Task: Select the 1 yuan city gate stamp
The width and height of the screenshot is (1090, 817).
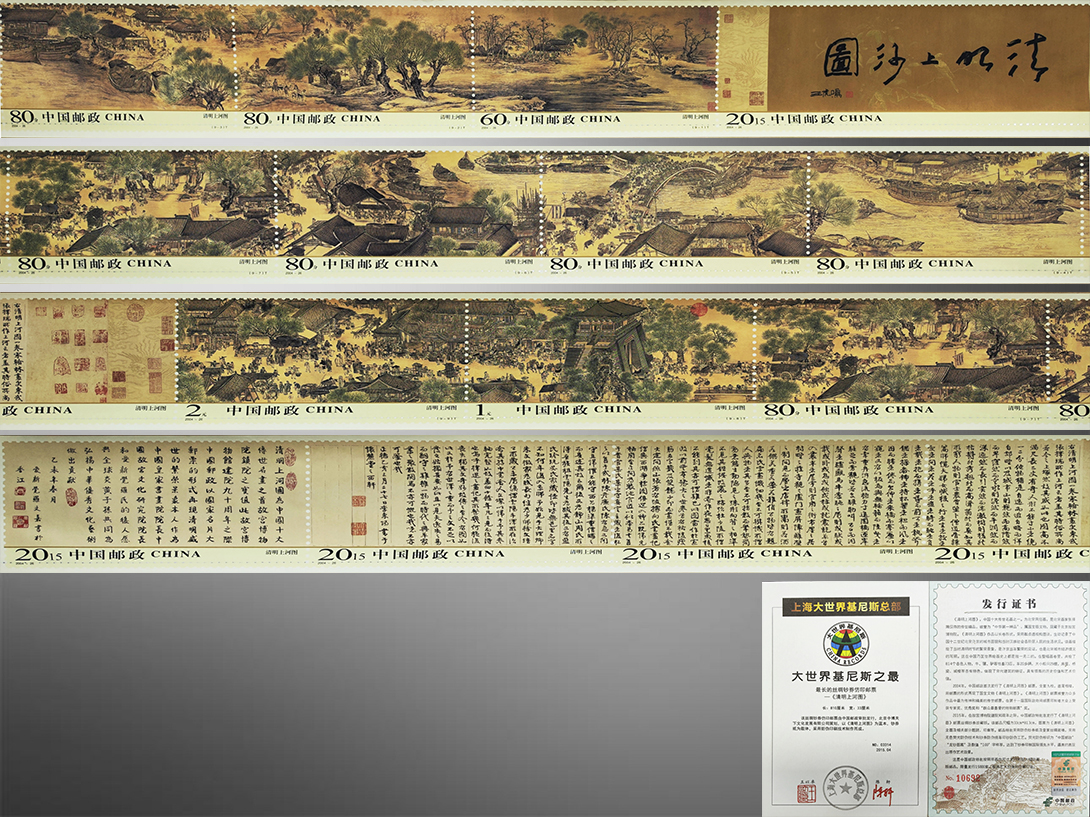Action: 612,360
